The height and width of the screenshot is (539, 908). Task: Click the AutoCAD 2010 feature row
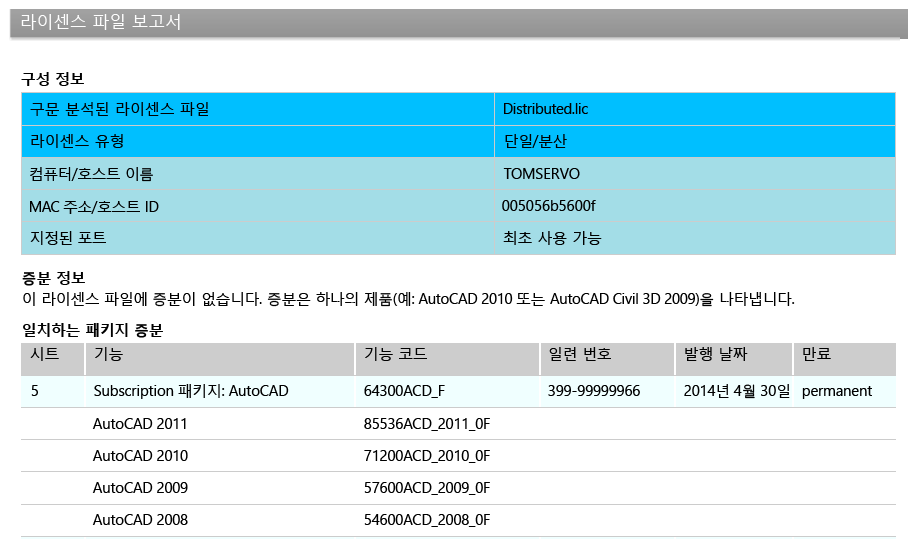click(140, 456)
